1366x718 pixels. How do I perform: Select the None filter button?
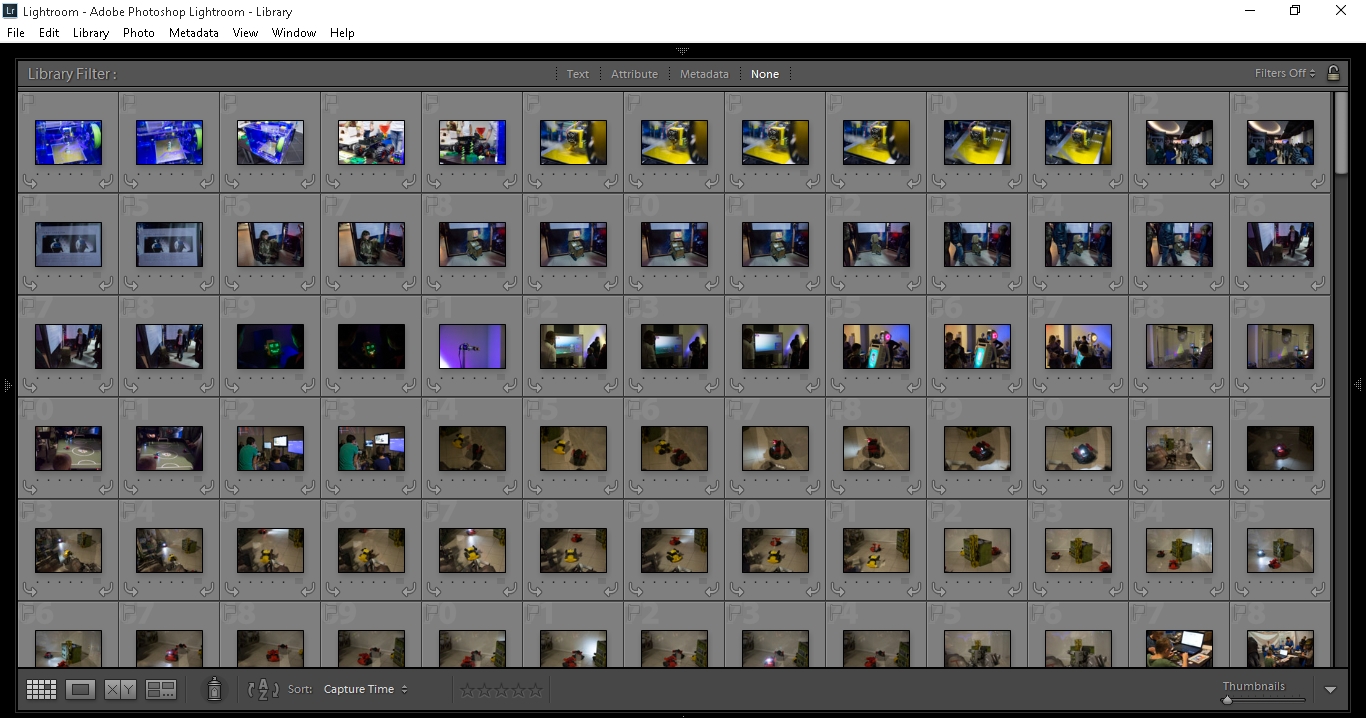click(765, 74)
